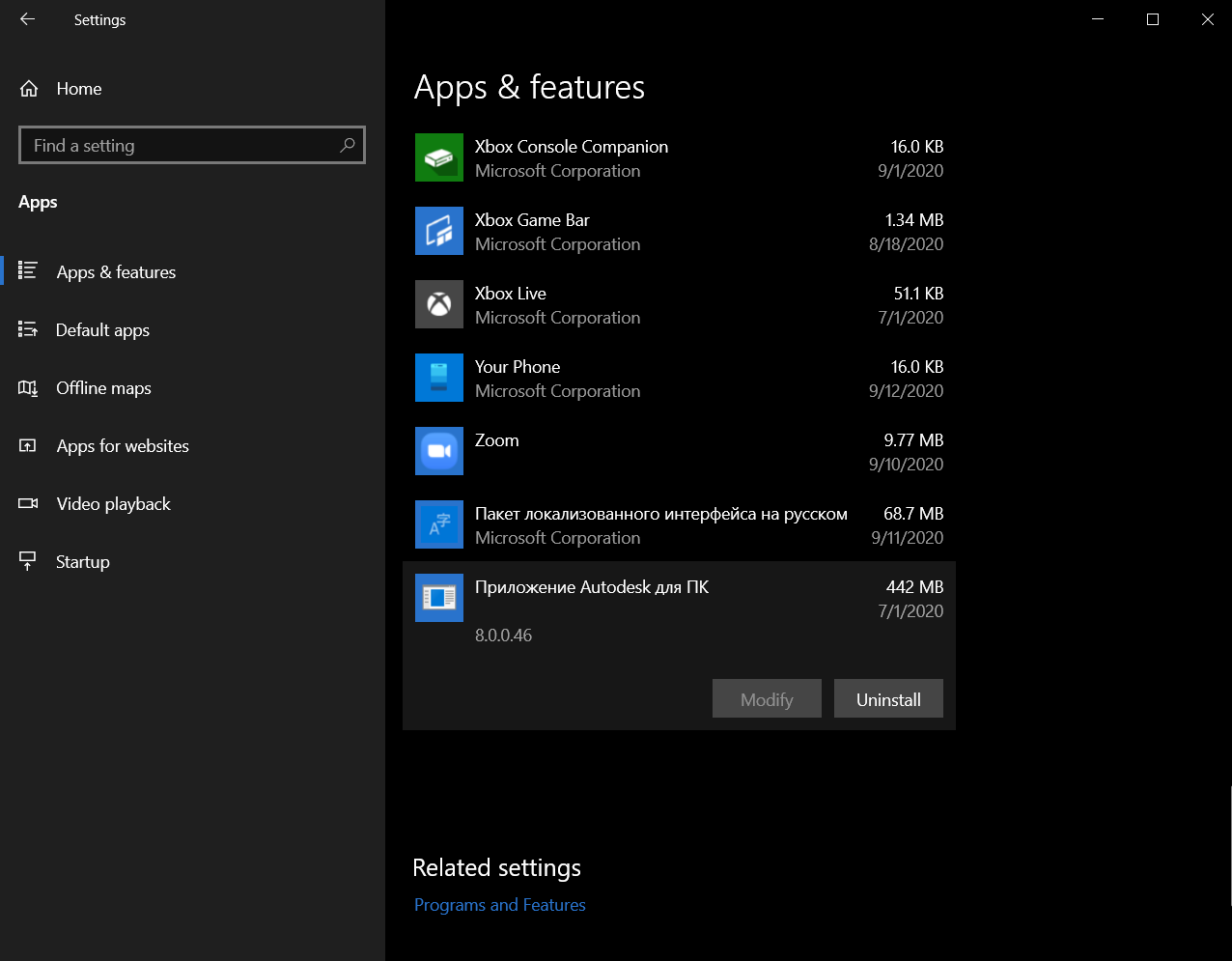Click the search magnifier icon
This screenshot has height=961, width=1232.
[348, 145]
